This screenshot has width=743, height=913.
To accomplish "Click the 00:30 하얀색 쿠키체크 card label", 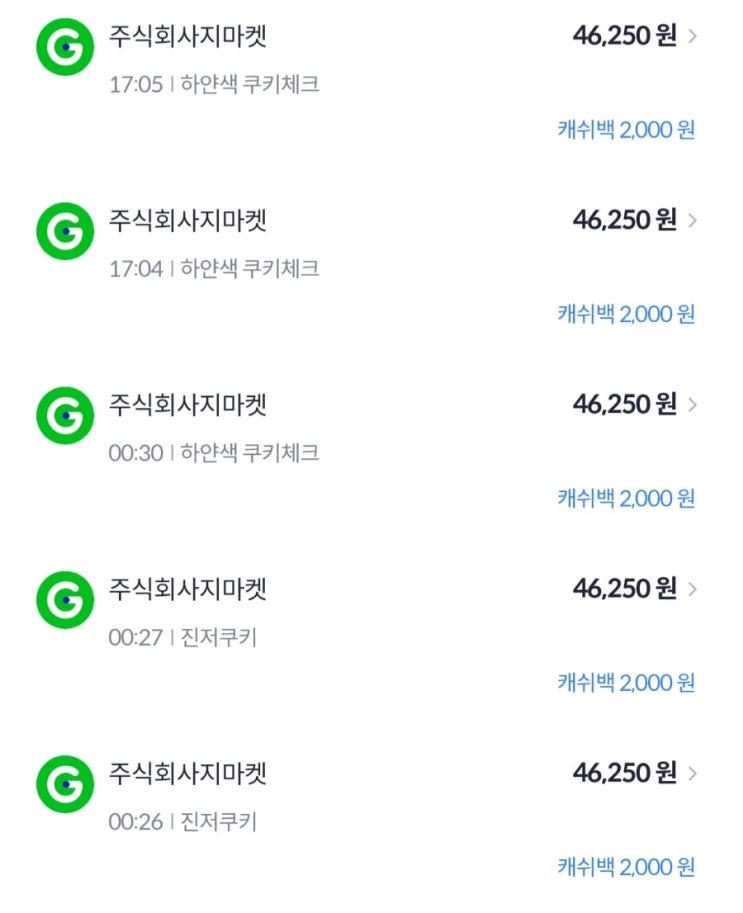I will pyautogui.click(x=250, y=453).
